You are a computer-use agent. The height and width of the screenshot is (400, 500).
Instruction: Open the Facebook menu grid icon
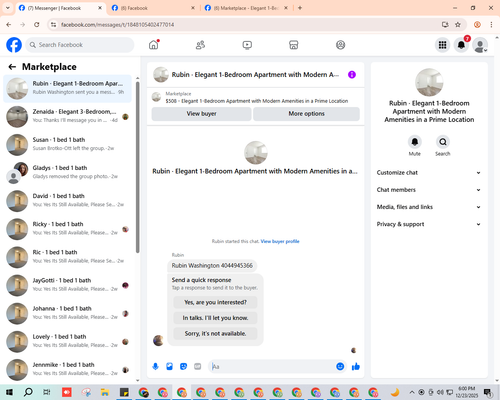pyautogui.click(x=442, y=45)
